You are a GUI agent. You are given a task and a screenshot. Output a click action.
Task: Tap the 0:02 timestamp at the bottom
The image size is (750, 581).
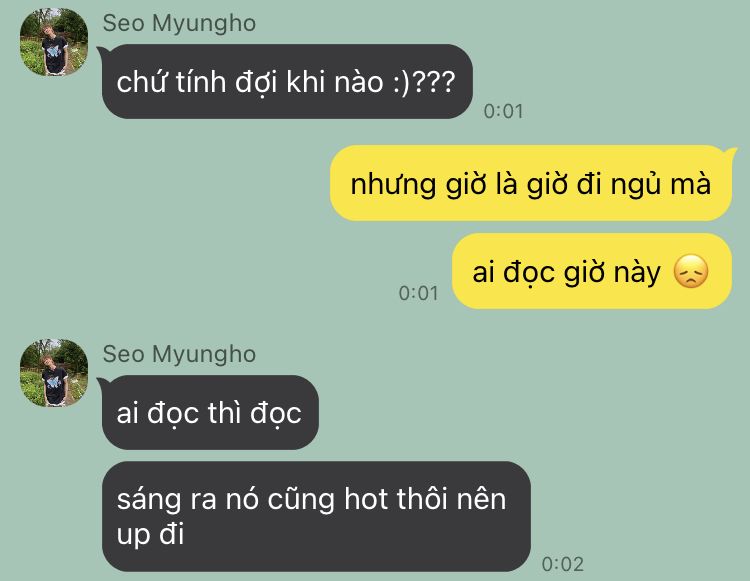point(562,564)
